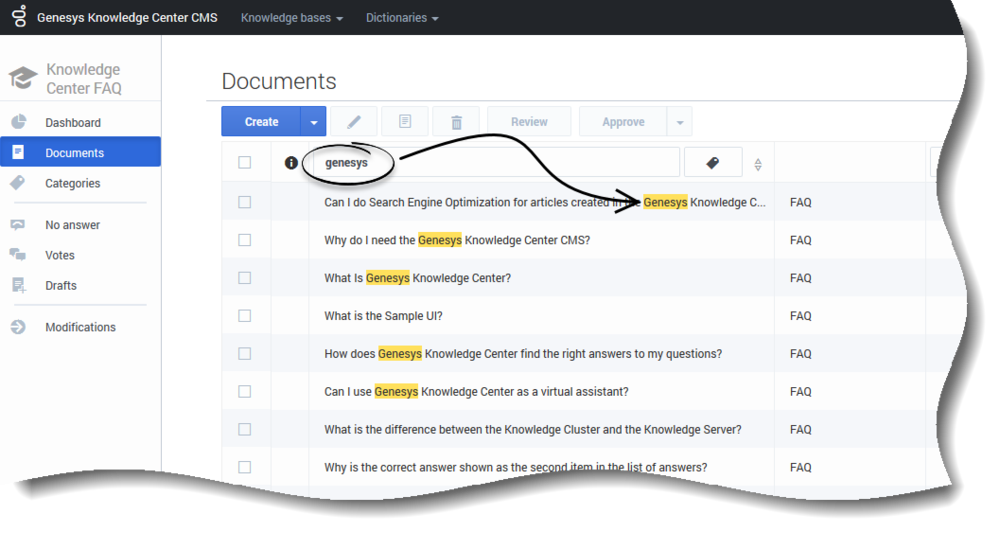Screen dimensions: 1000x533
Task: Check the box for 'What is the Sample UI?' row
Action: [245, 316]
